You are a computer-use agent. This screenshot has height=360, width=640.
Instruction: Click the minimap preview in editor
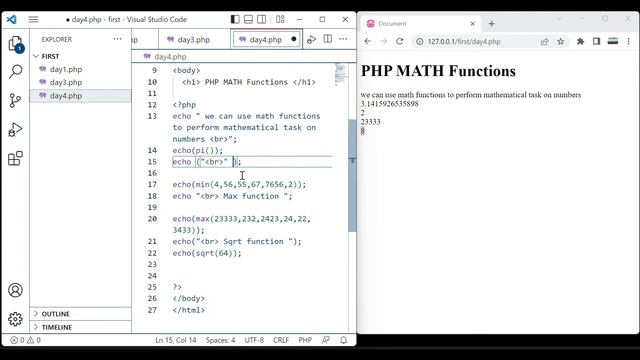coord(341,75)
